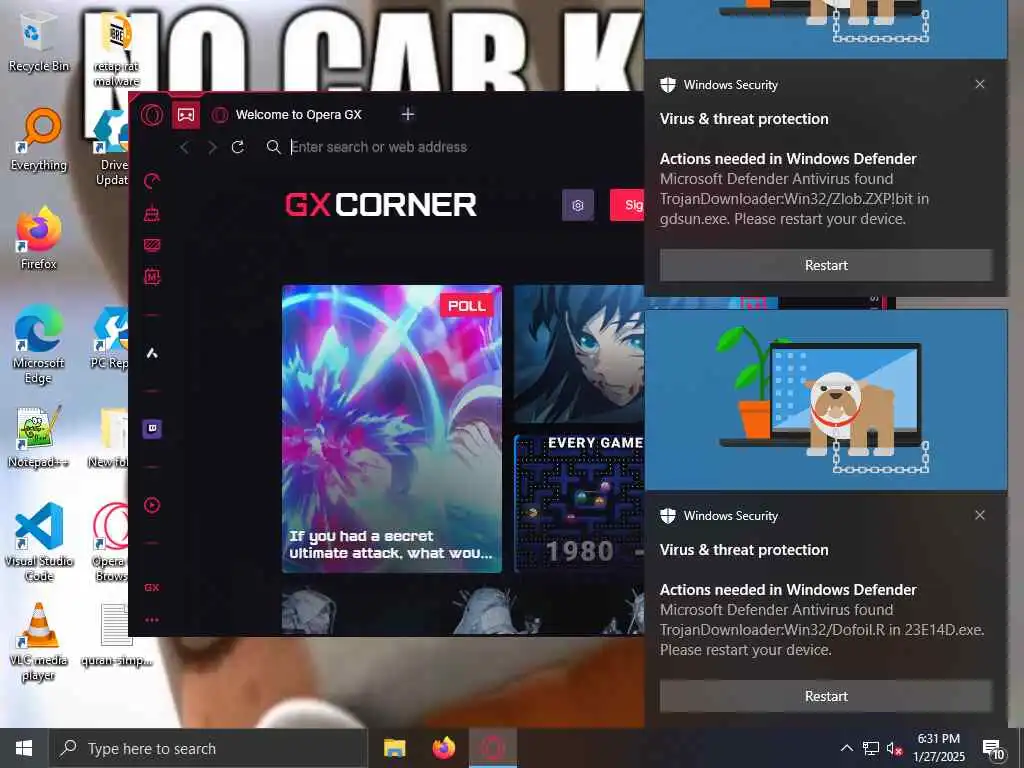Open sidebar three-dots setup menu

coord(152,620)
